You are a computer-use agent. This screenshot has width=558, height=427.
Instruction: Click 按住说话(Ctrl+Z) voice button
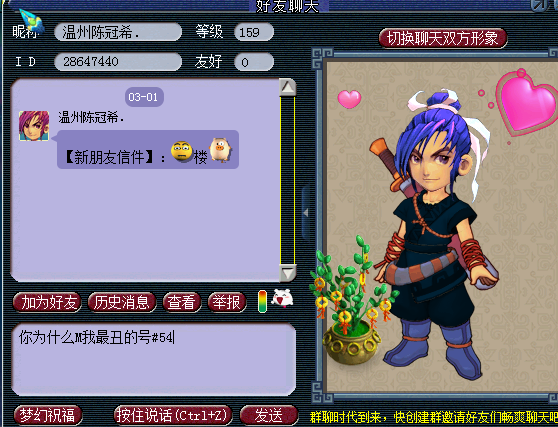173,415
